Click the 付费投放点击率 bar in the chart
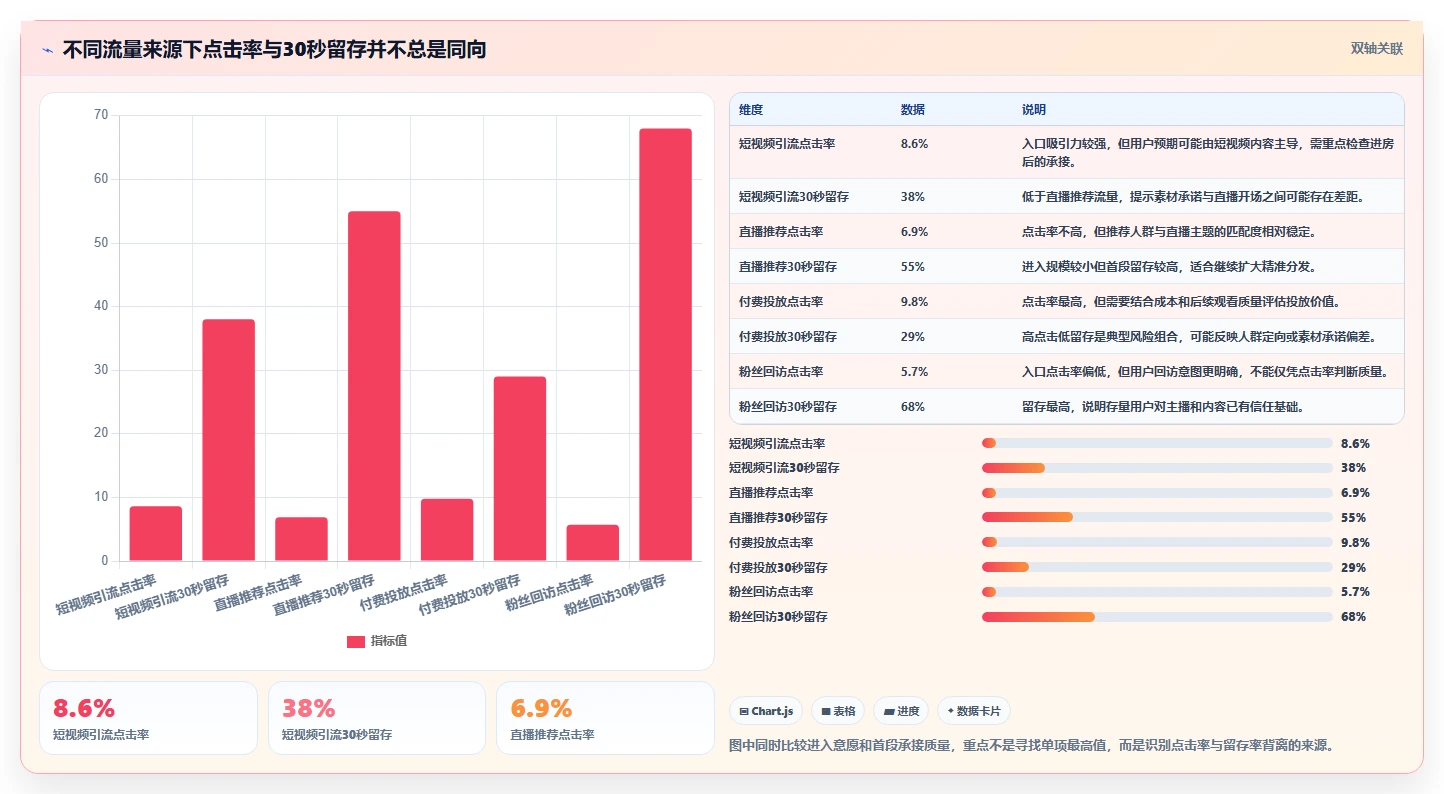This screenshot has width=1444, height=794. click(447, 529)
